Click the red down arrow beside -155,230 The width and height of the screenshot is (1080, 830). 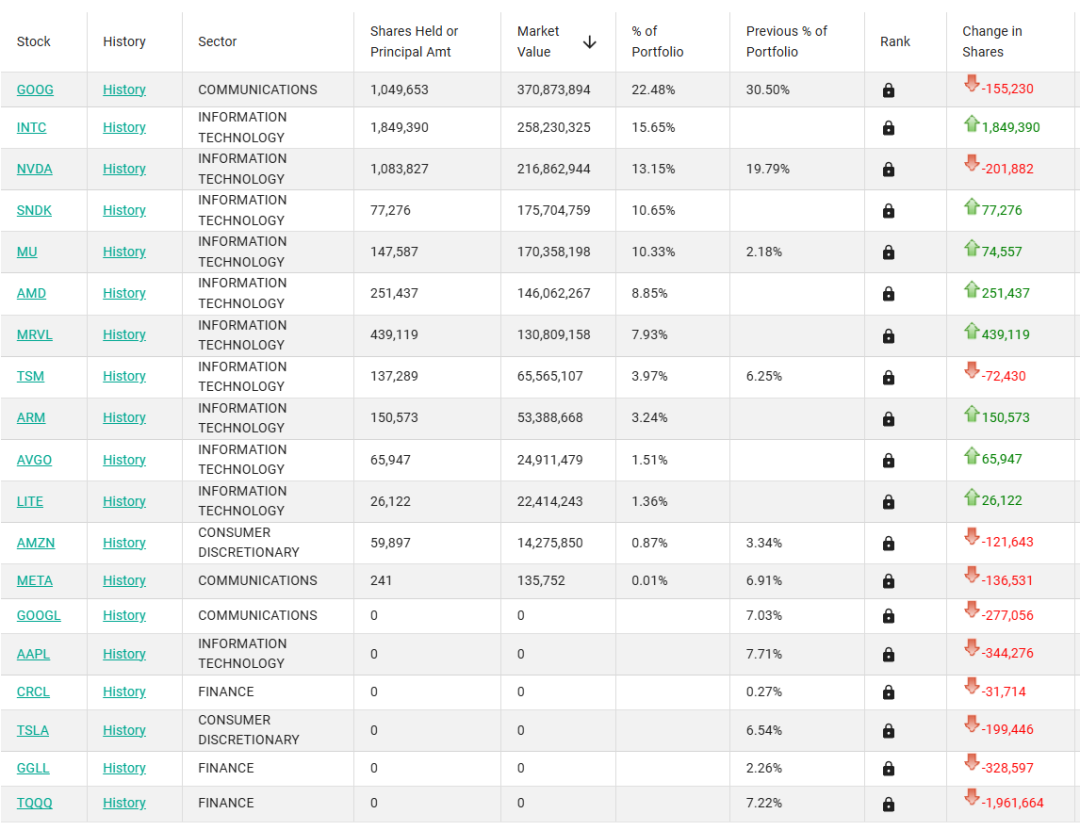coord(972,83)
